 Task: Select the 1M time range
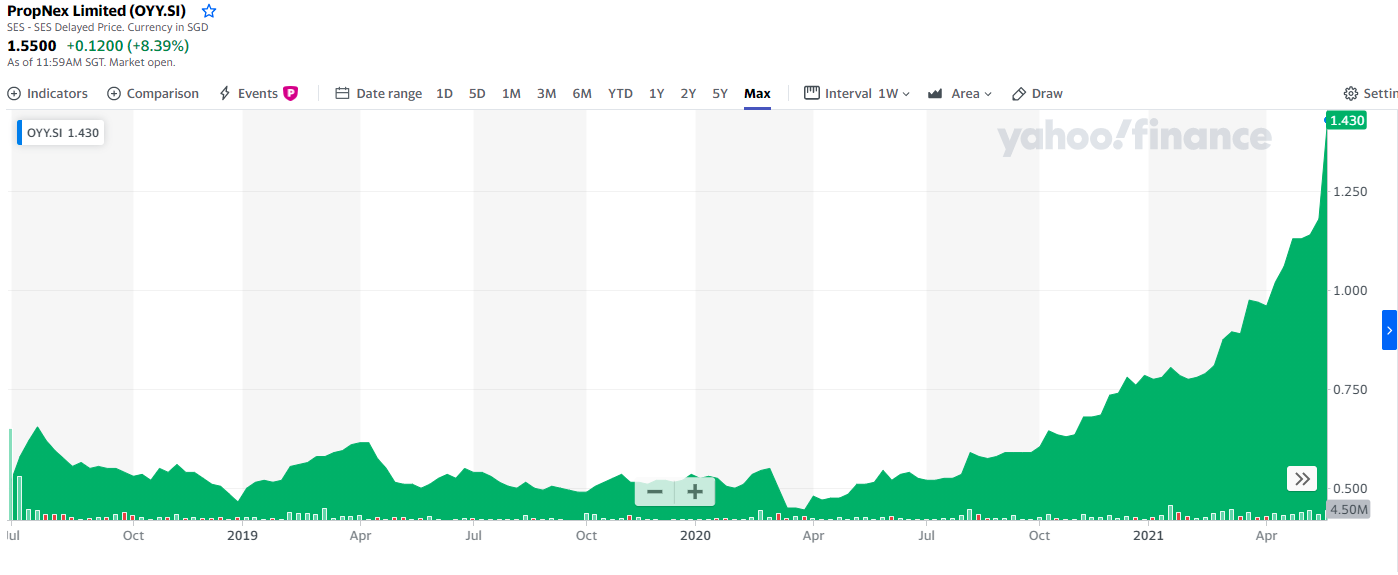pyautogui.click(x=511, y=93)
